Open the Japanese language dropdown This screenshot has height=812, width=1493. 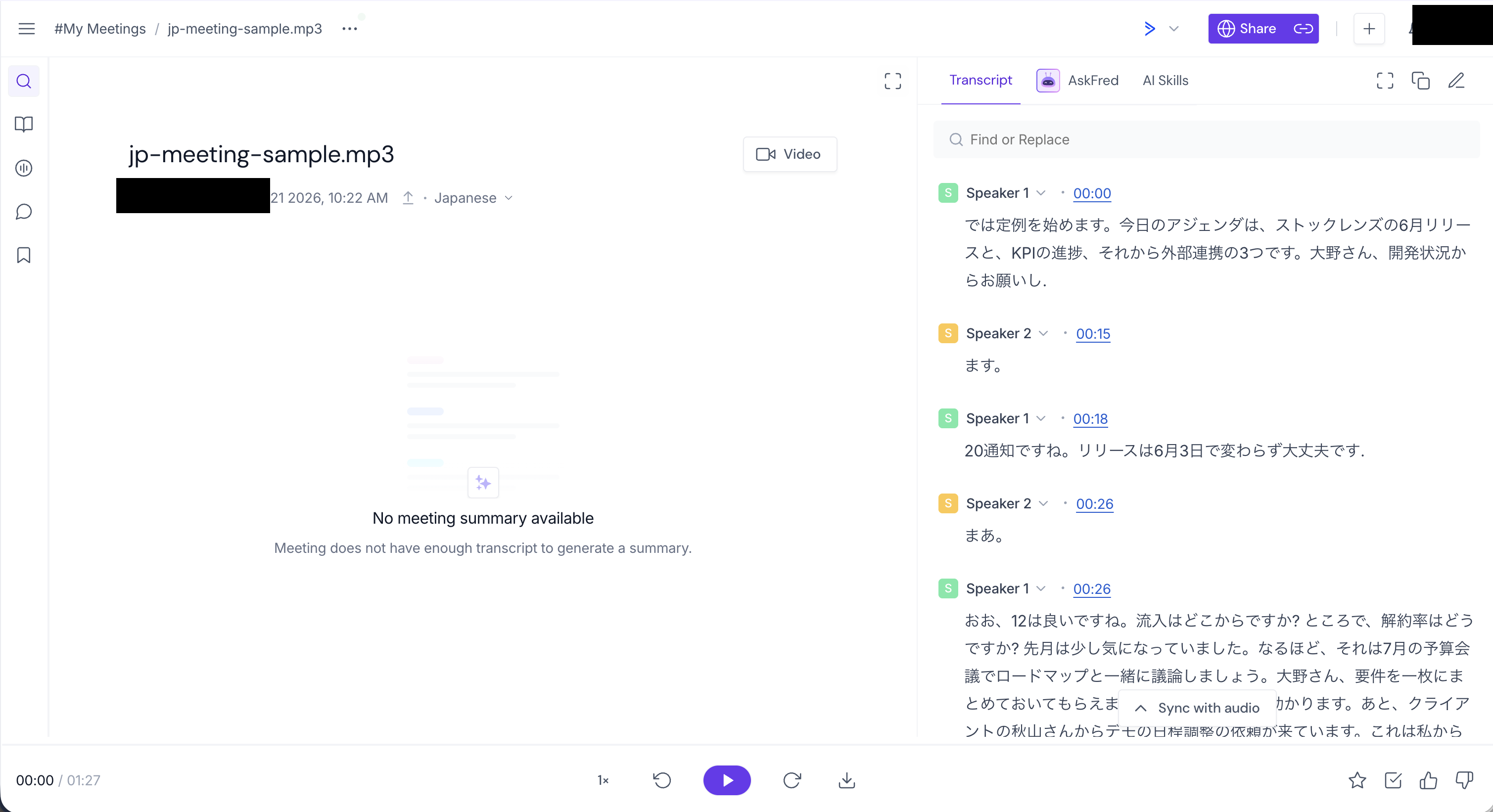pyautogui.click(x=473, y=197)
